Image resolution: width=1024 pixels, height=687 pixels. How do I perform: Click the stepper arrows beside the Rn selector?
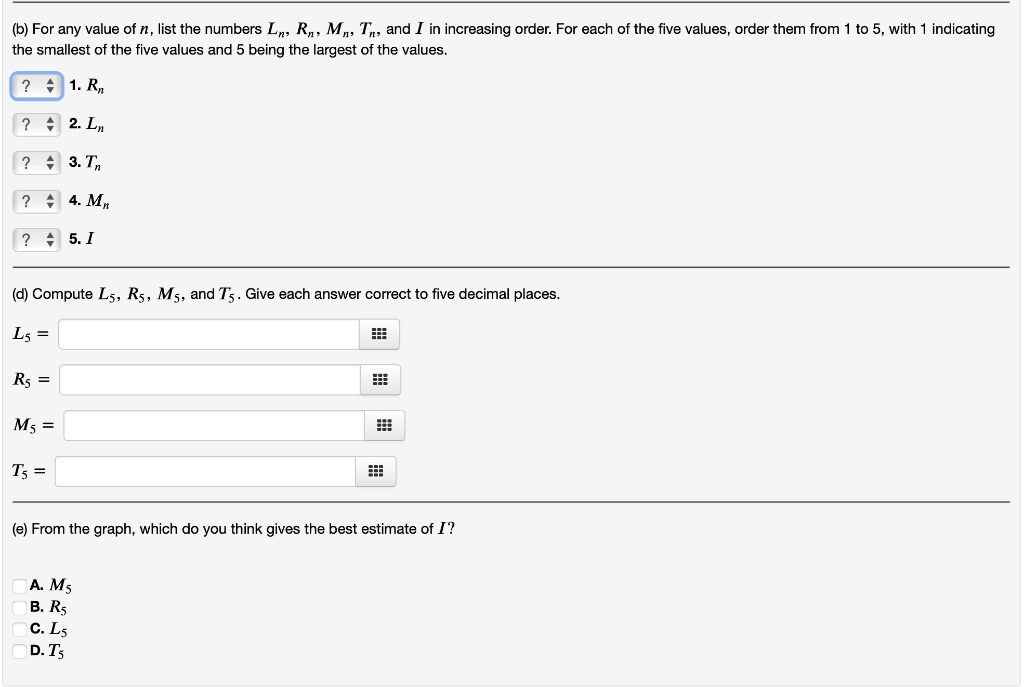pyautogui.click(x=50, y=86)
